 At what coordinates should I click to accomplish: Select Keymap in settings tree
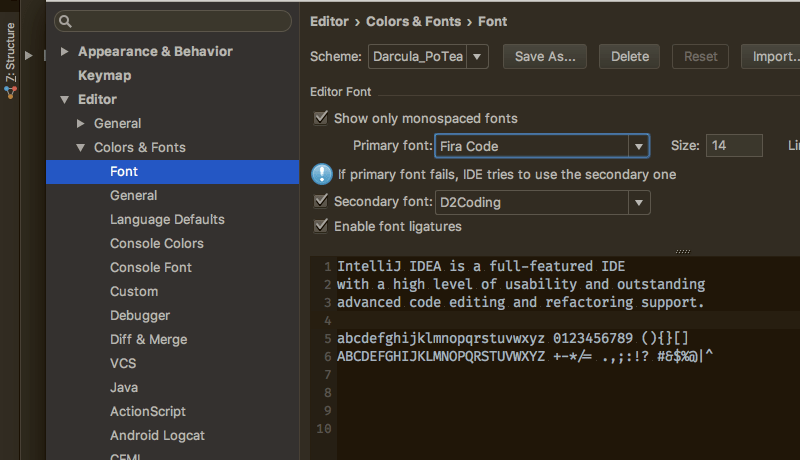point(104,75)
